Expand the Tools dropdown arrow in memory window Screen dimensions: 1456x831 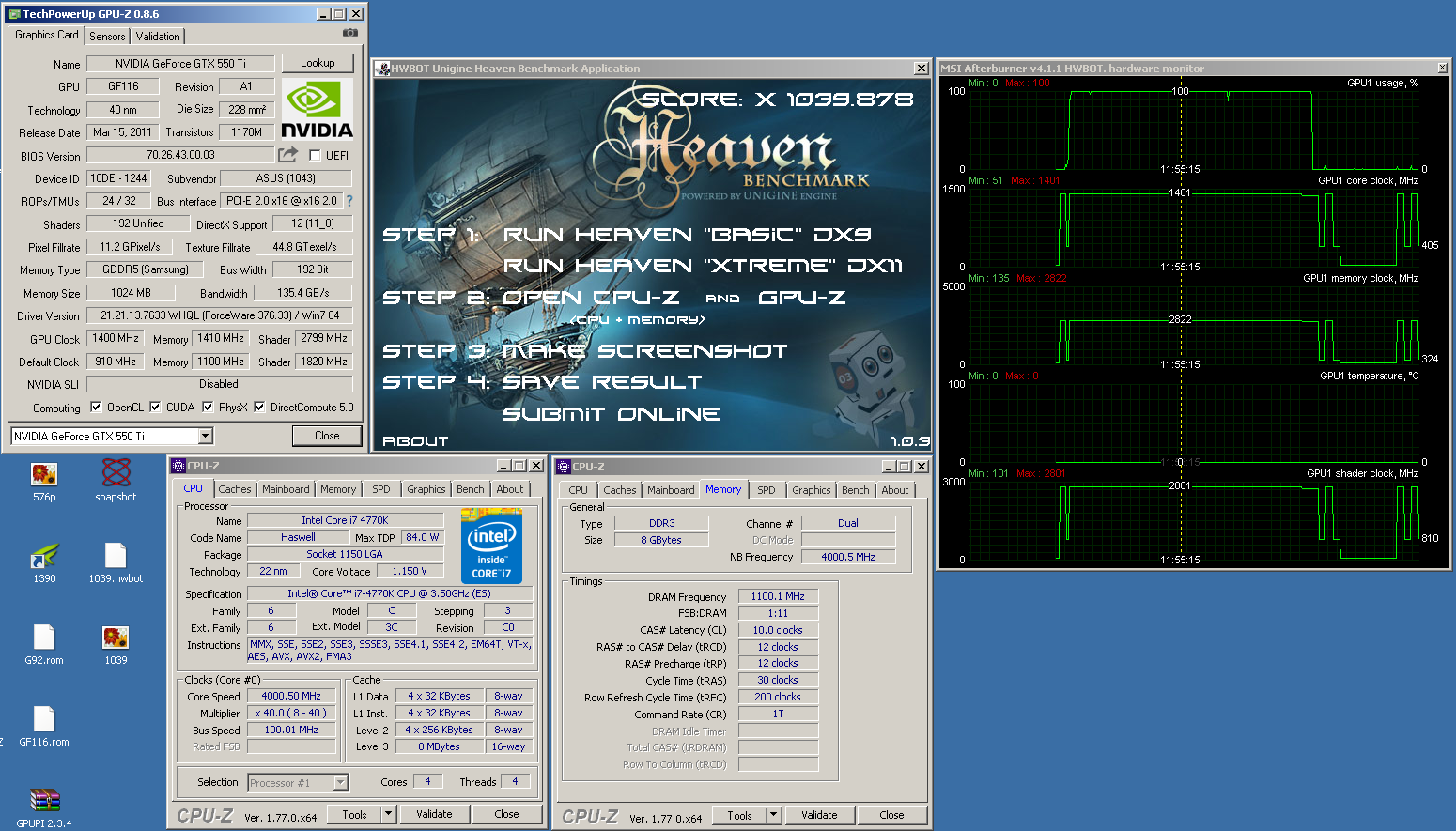(774, 815)
